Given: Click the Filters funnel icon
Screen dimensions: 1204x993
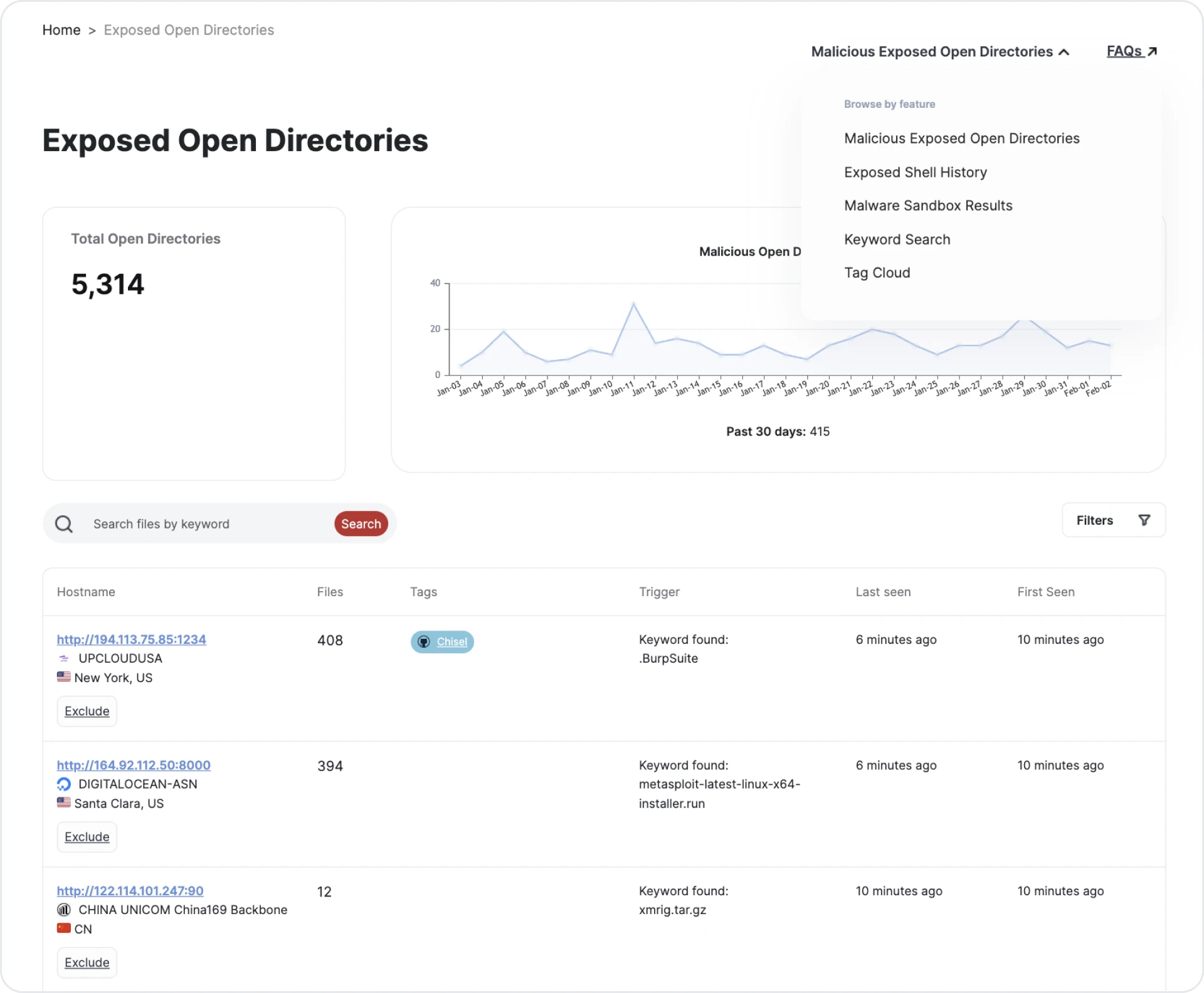Looking at the screenshot, I should pos(1144,520).
